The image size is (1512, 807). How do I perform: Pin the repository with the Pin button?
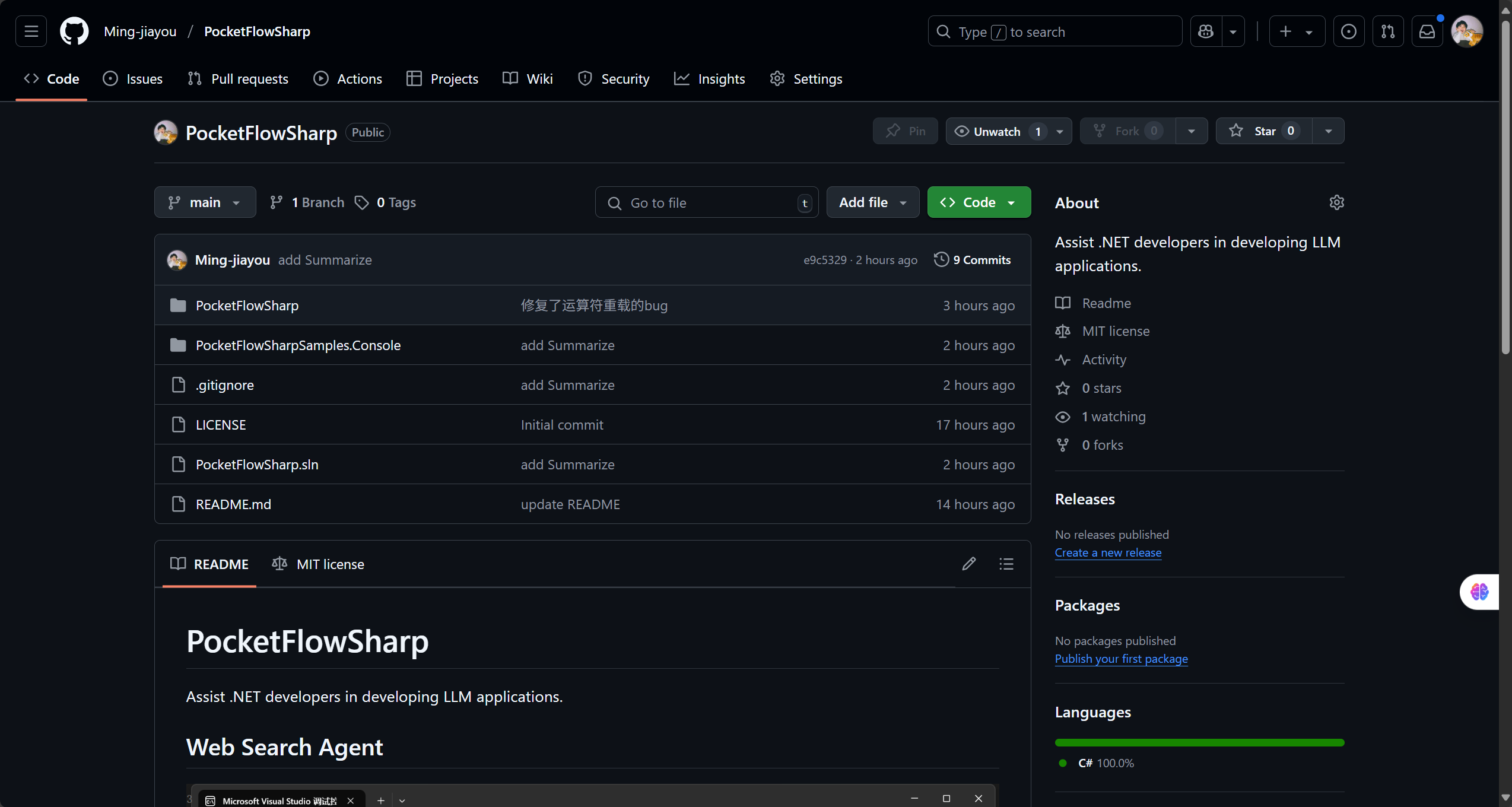905,131
